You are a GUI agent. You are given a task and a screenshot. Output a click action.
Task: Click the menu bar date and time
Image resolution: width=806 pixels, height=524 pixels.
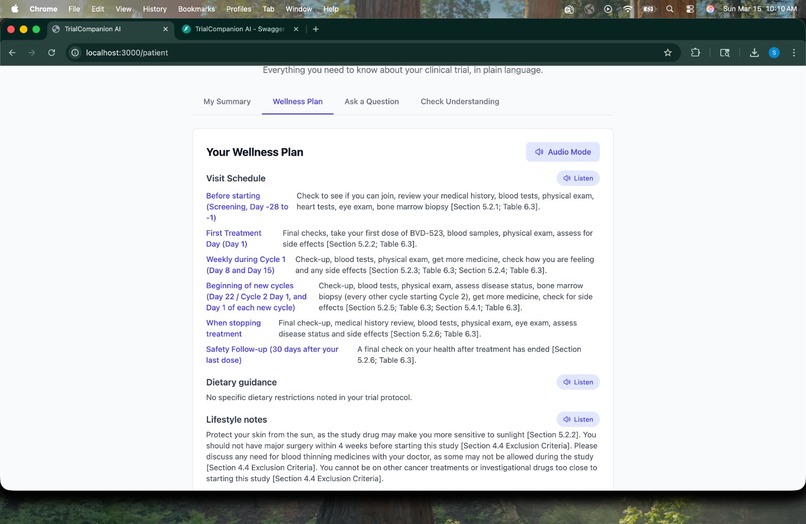760,9
